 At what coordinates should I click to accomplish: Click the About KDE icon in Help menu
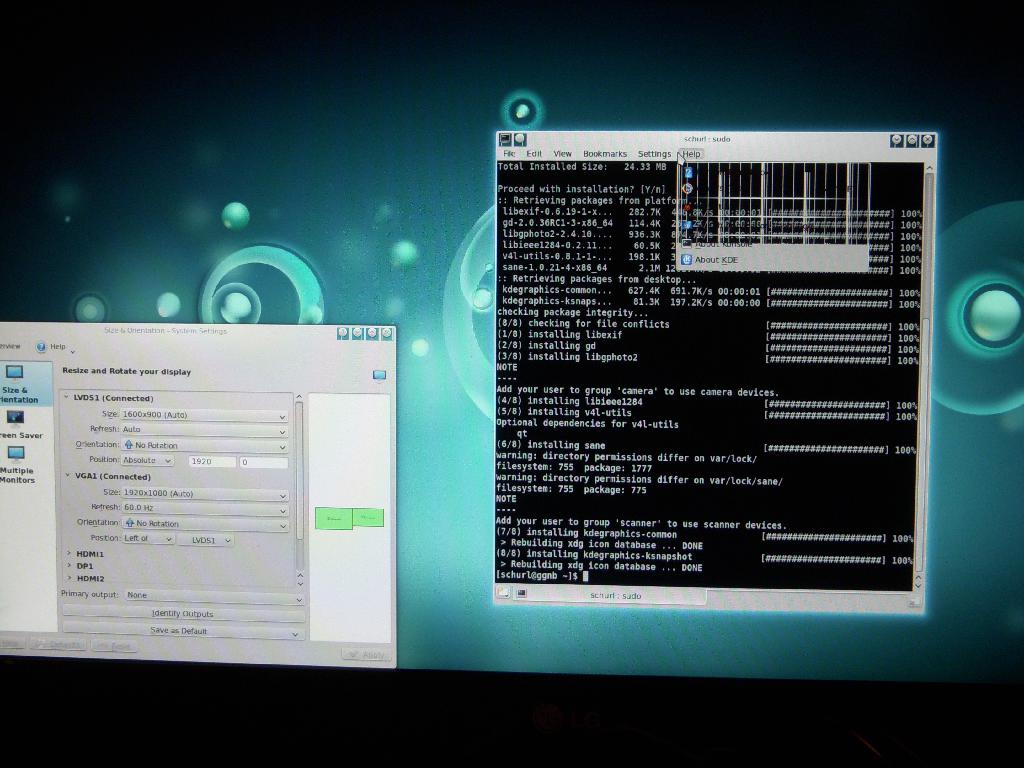click(x=687, y=260)
